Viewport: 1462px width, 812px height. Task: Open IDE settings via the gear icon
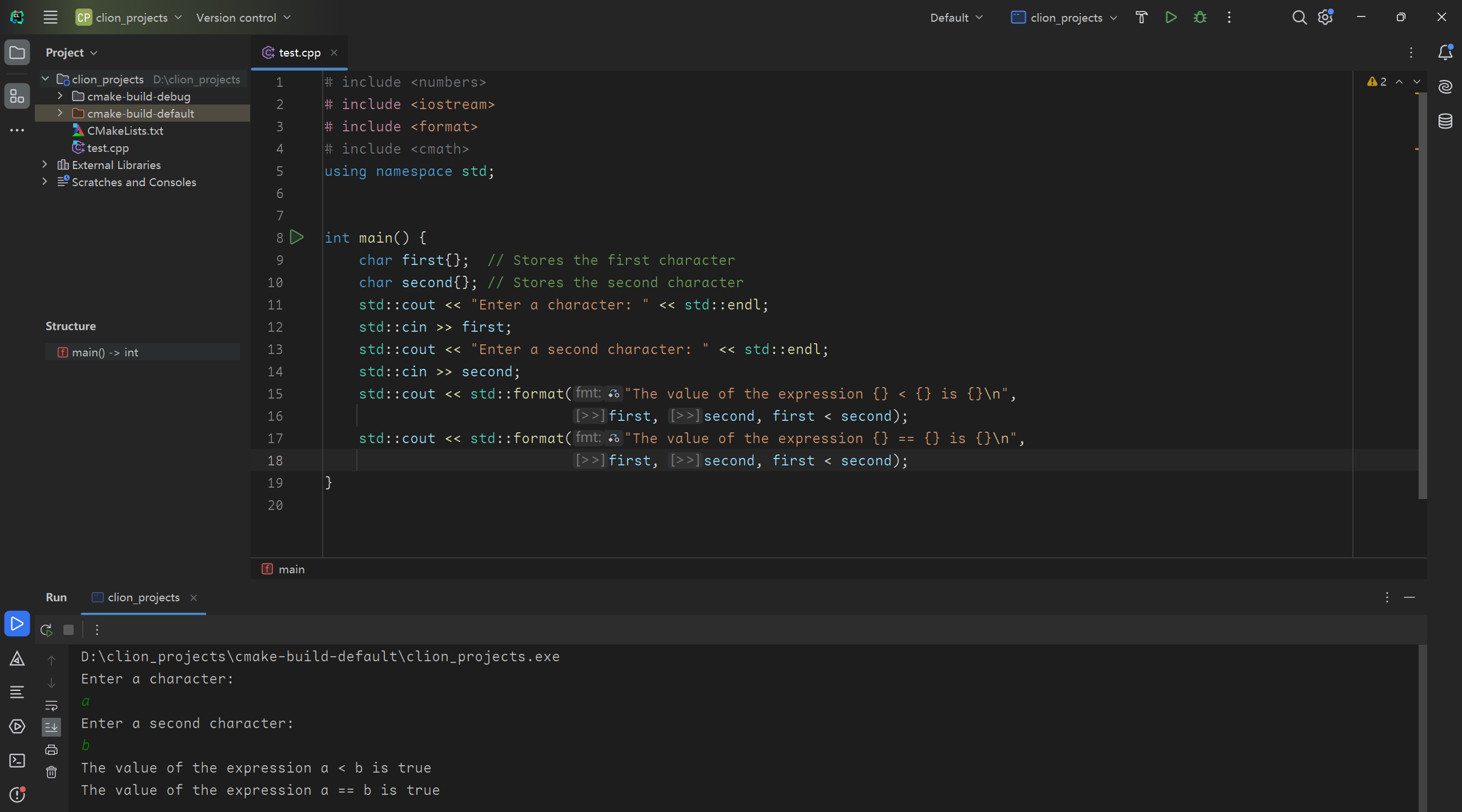click(x=1326, y=17)
